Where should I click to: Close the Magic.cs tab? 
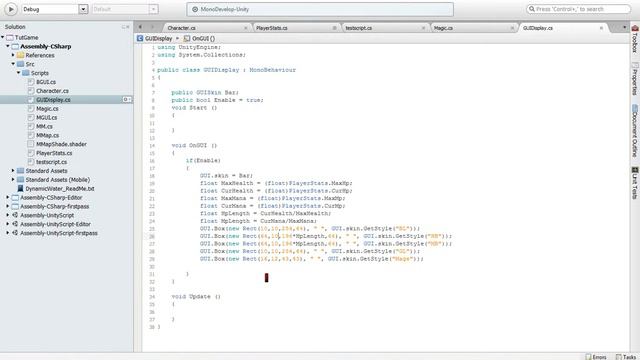[x=512, y=28]
